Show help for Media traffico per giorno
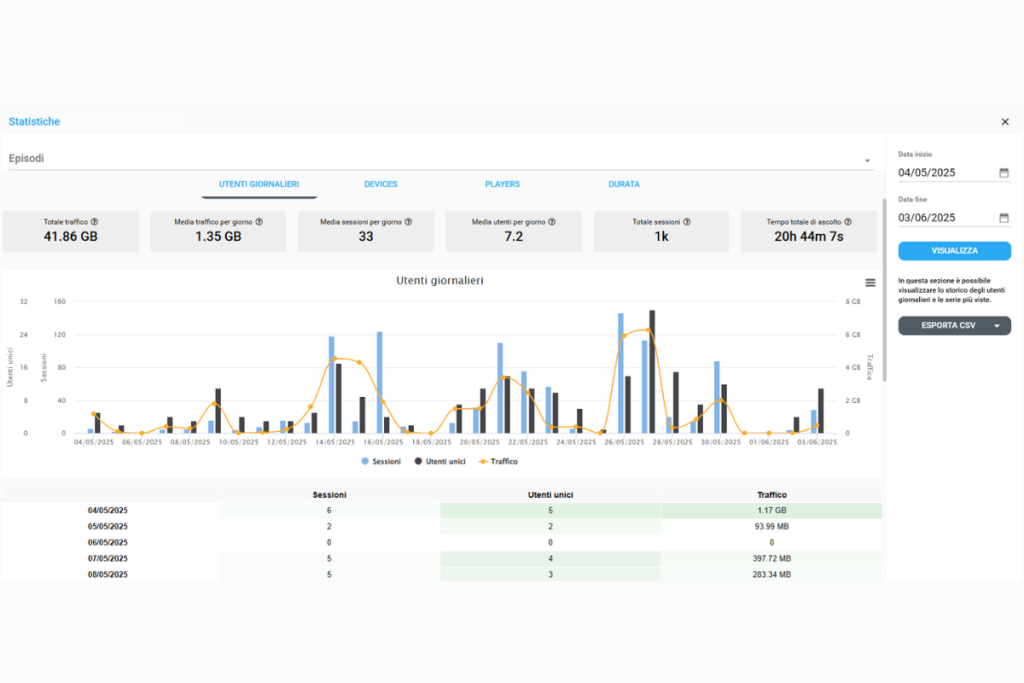1024x683 pixels. coord(259,222)
